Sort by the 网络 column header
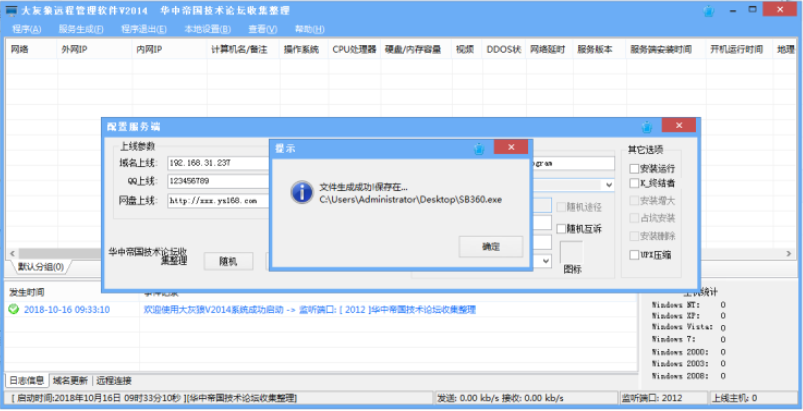803x411 pixels. point(31,49)
